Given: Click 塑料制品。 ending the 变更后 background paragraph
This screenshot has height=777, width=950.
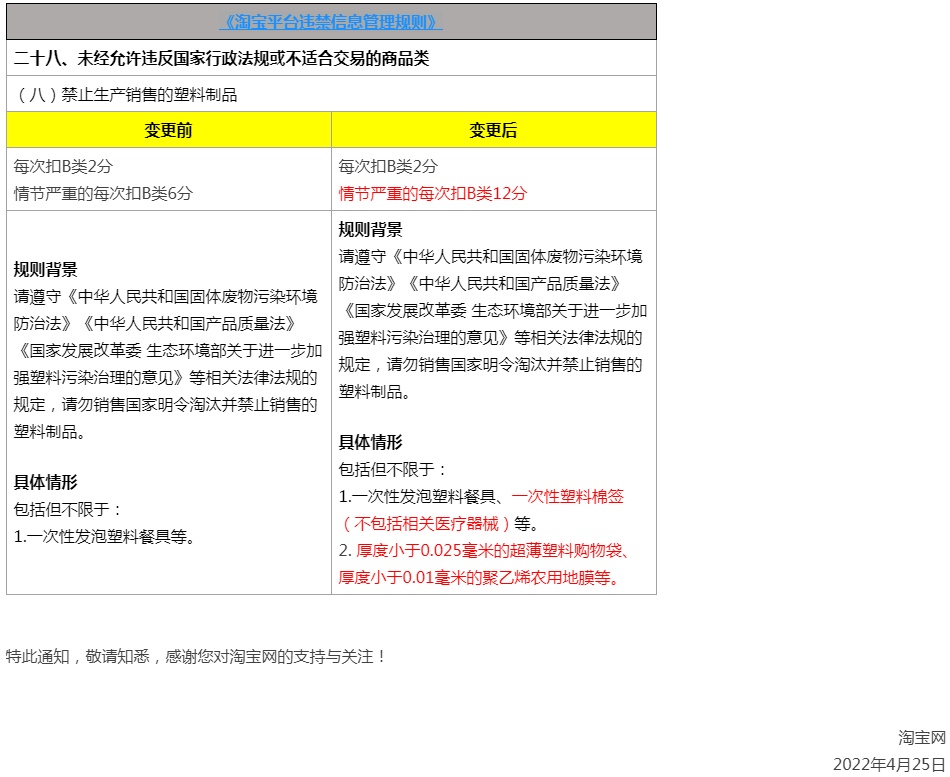Looking at the screenshot, I should click(376, 392).
